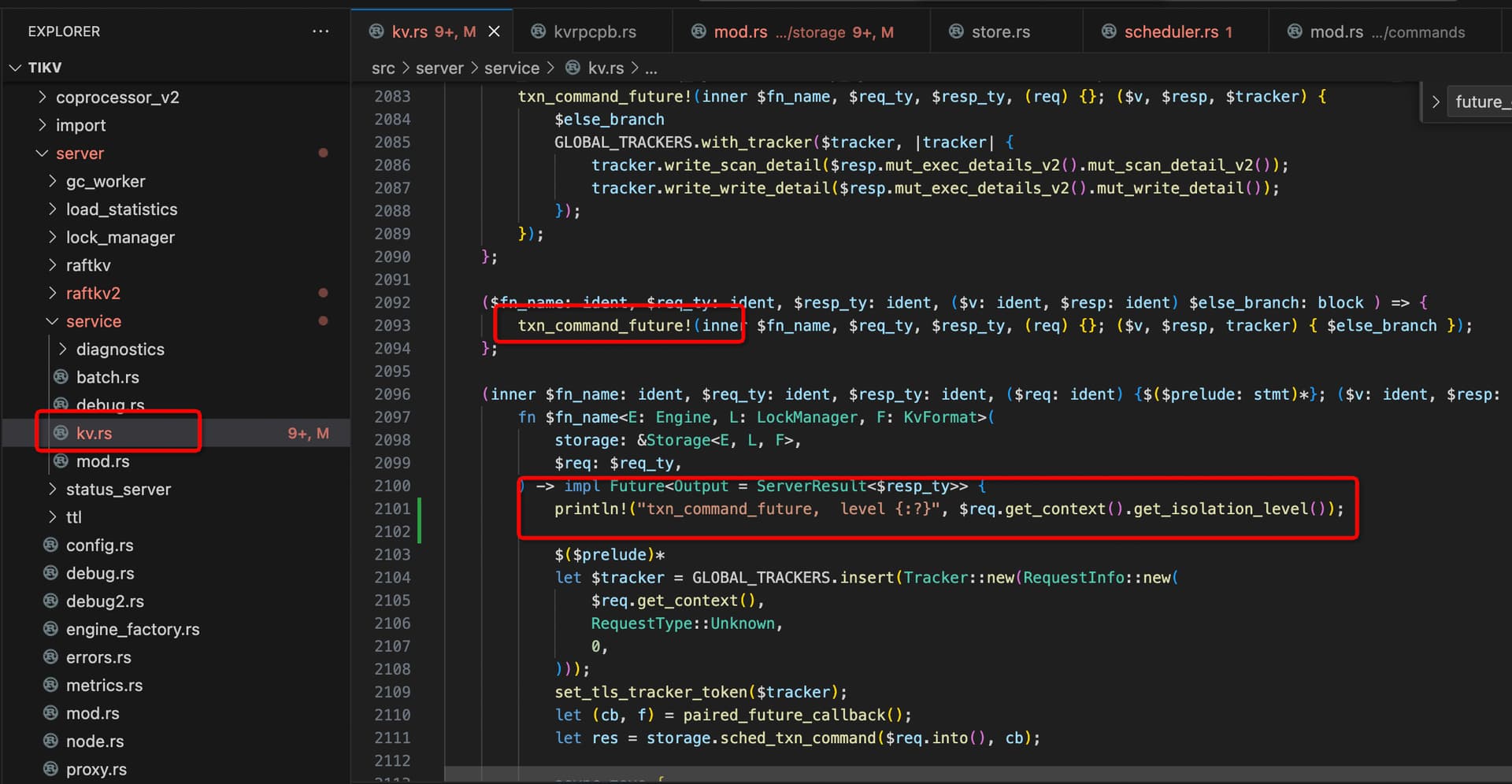This screenshot has height=784, width=1512.
Task: Click line number 2101 in gutter
Action: click(x=392, y=508)
